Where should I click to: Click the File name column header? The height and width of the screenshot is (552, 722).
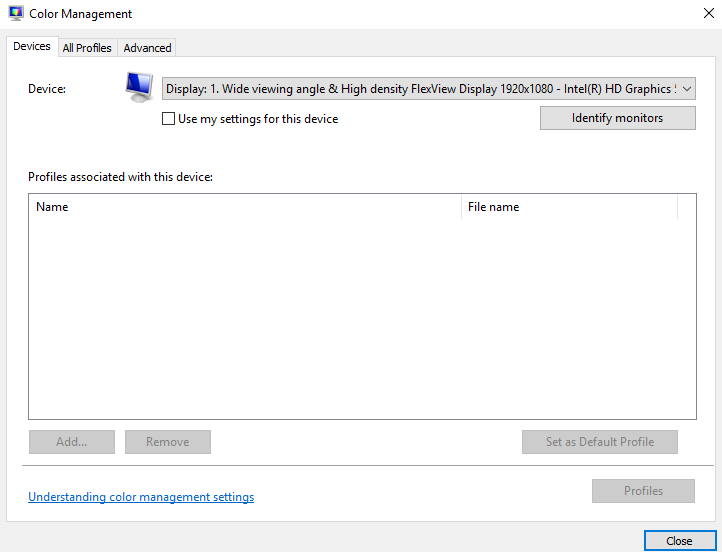(570, 207)
